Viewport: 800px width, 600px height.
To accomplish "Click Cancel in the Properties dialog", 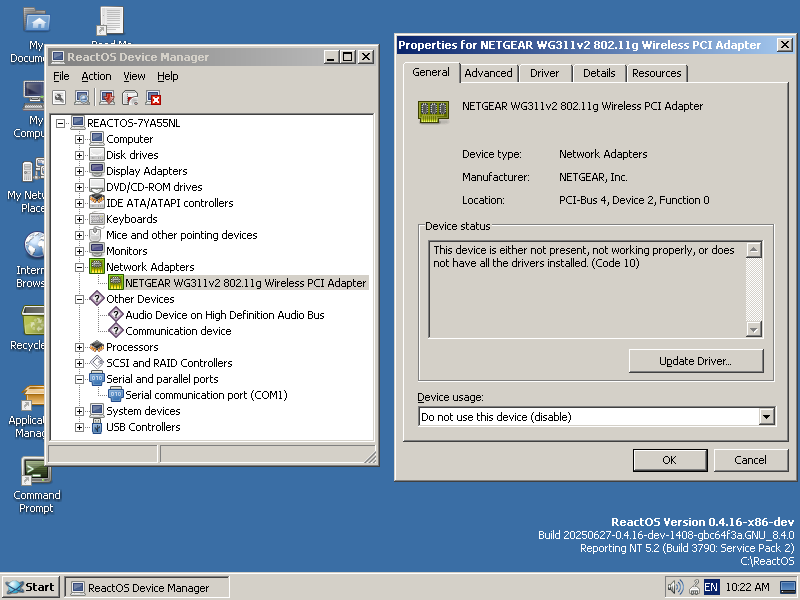I will [751, 460].
